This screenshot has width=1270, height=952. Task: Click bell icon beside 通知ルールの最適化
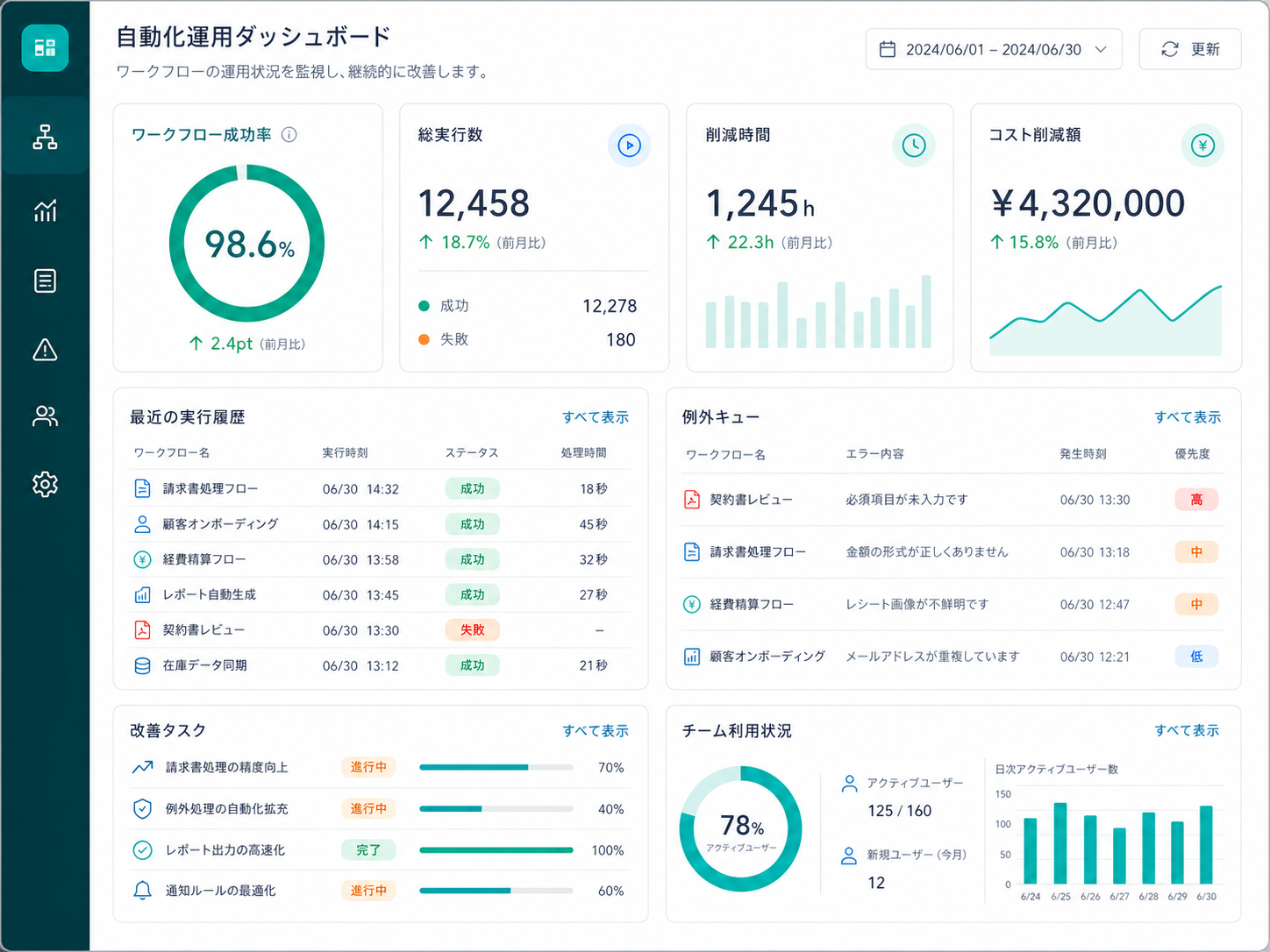142,891
